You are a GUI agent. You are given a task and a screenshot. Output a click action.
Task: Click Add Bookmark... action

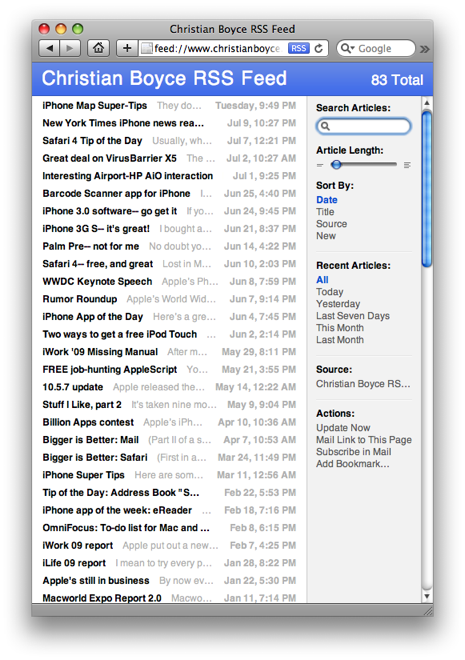click(x=353, y=463)
